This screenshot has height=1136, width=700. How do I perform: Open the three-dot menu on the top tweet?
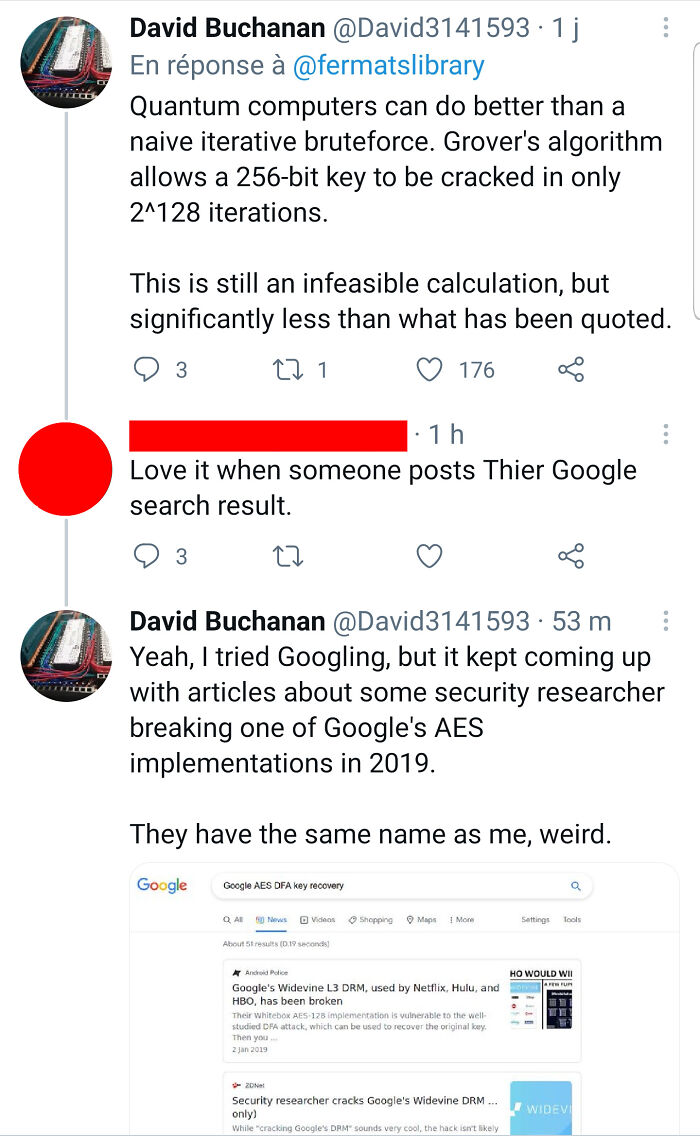[x=667, y=25]
